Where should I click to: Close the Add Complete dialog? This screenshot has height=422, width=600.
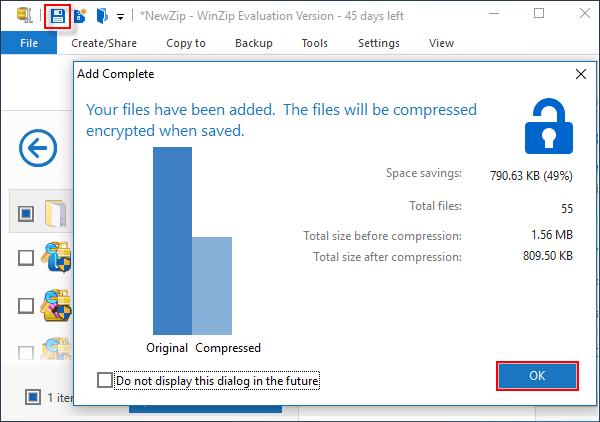580,74
